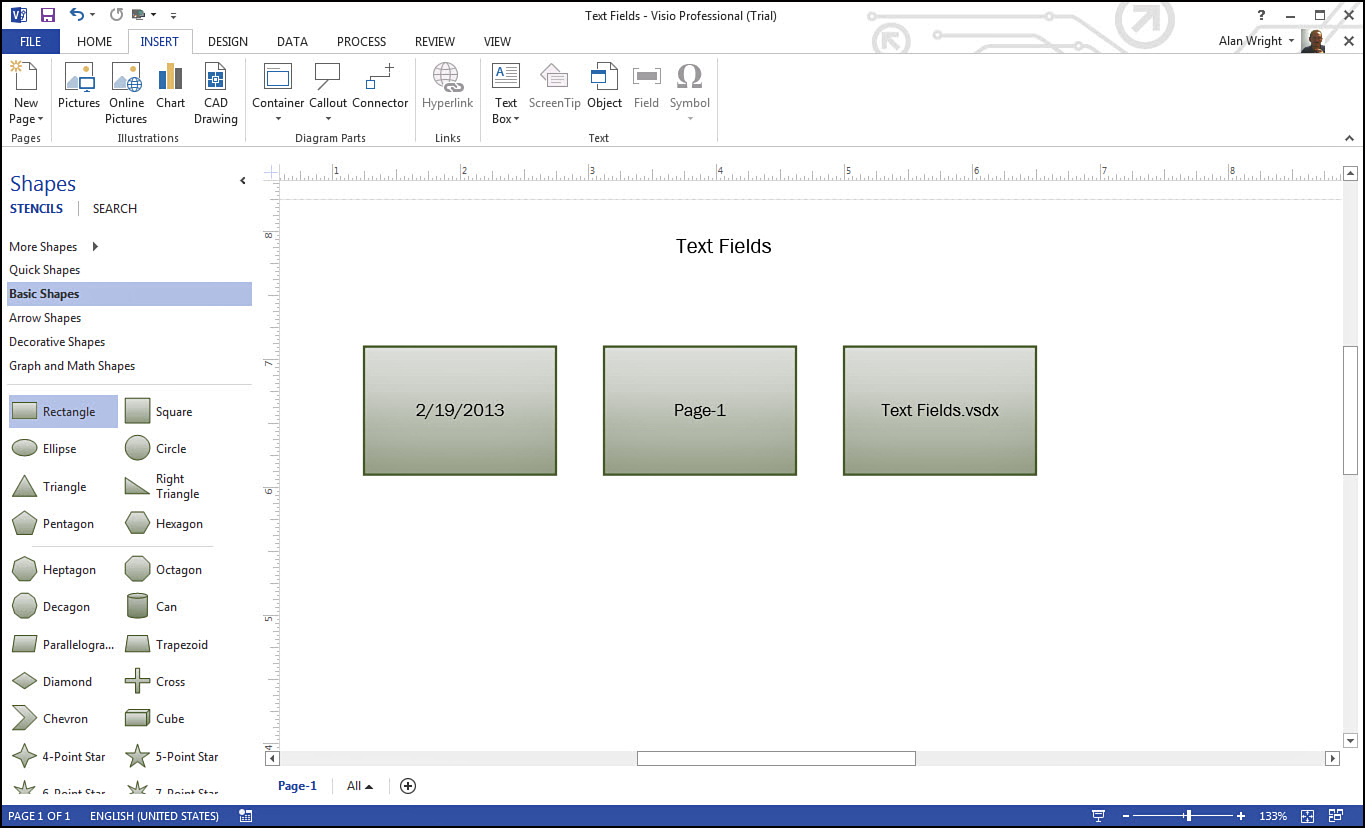
Task: Switch to the VIEW tab
Action: click(497, 41)
